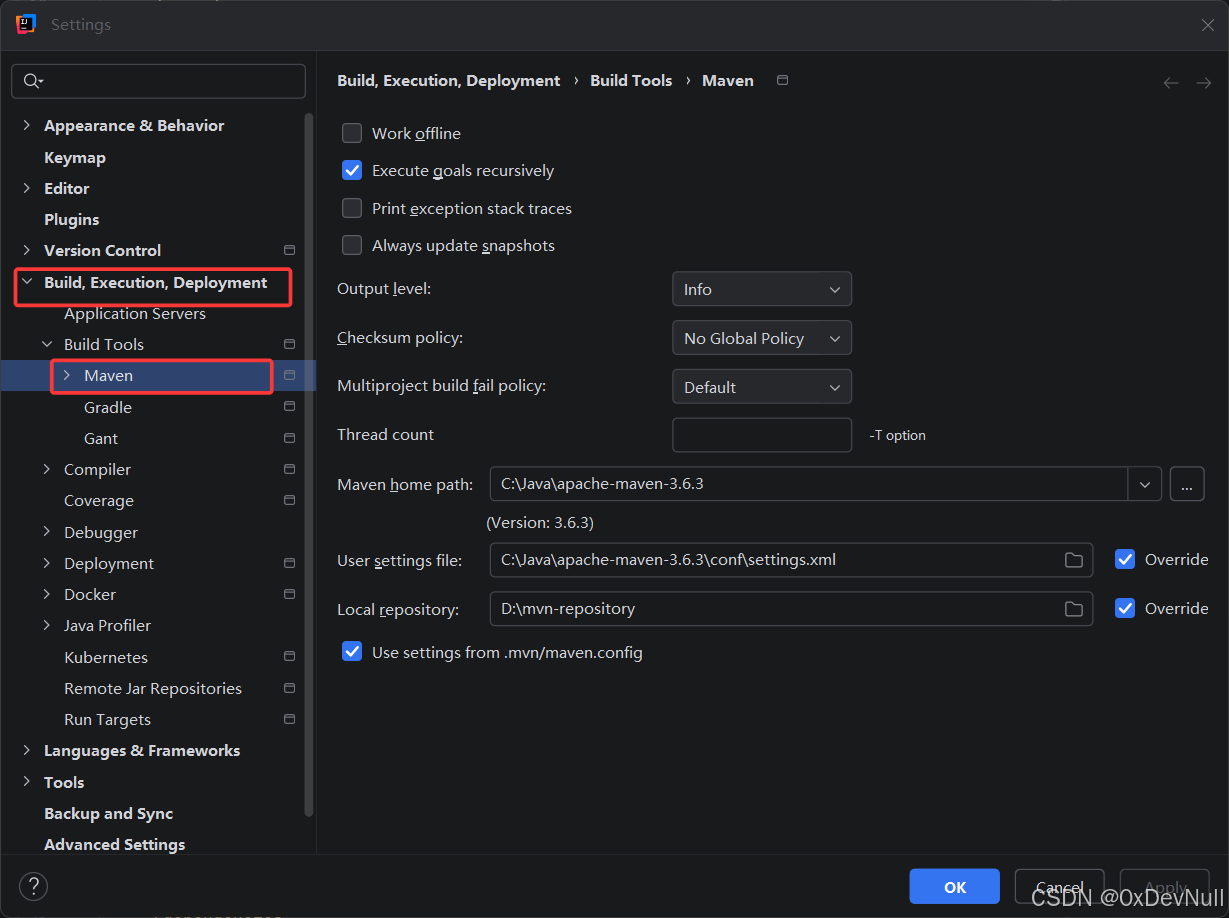This screenshot has height=918, width=1229.
Task: Expand the Maven tree node
Action: (67, 375)
